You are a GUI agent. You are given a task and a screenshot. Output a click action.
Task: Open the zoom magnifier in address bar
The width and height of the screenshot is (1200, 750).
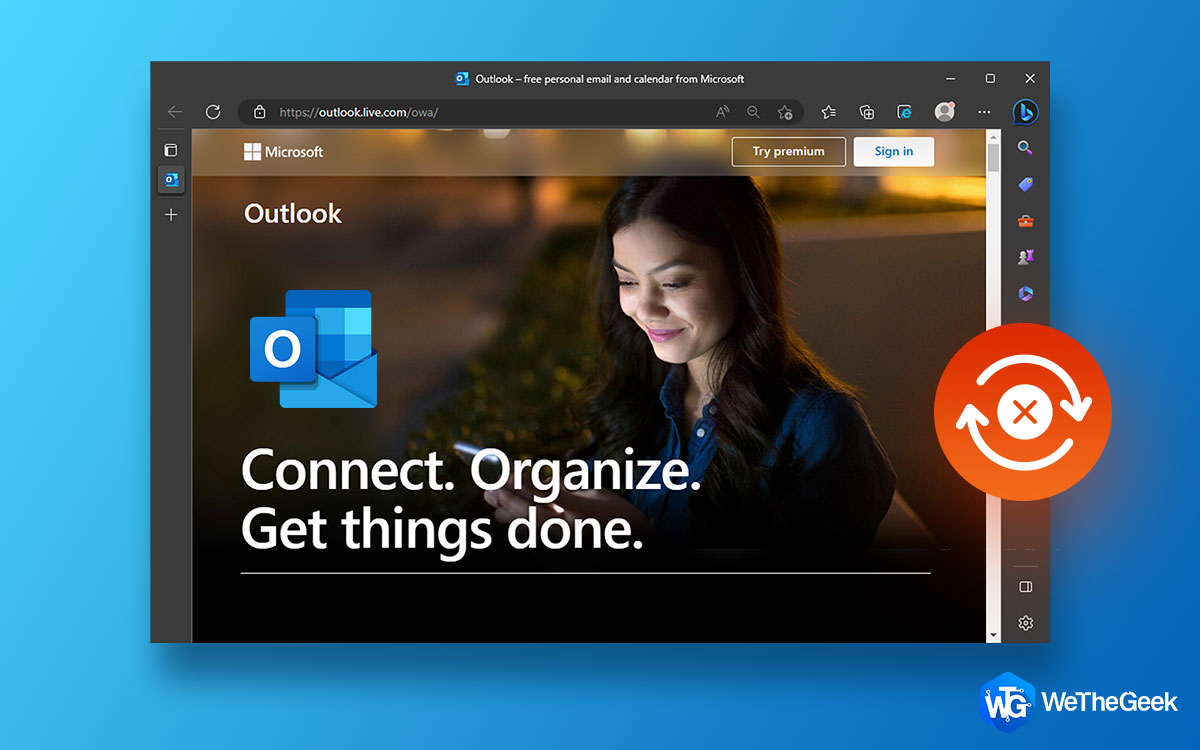coord(753,112)
